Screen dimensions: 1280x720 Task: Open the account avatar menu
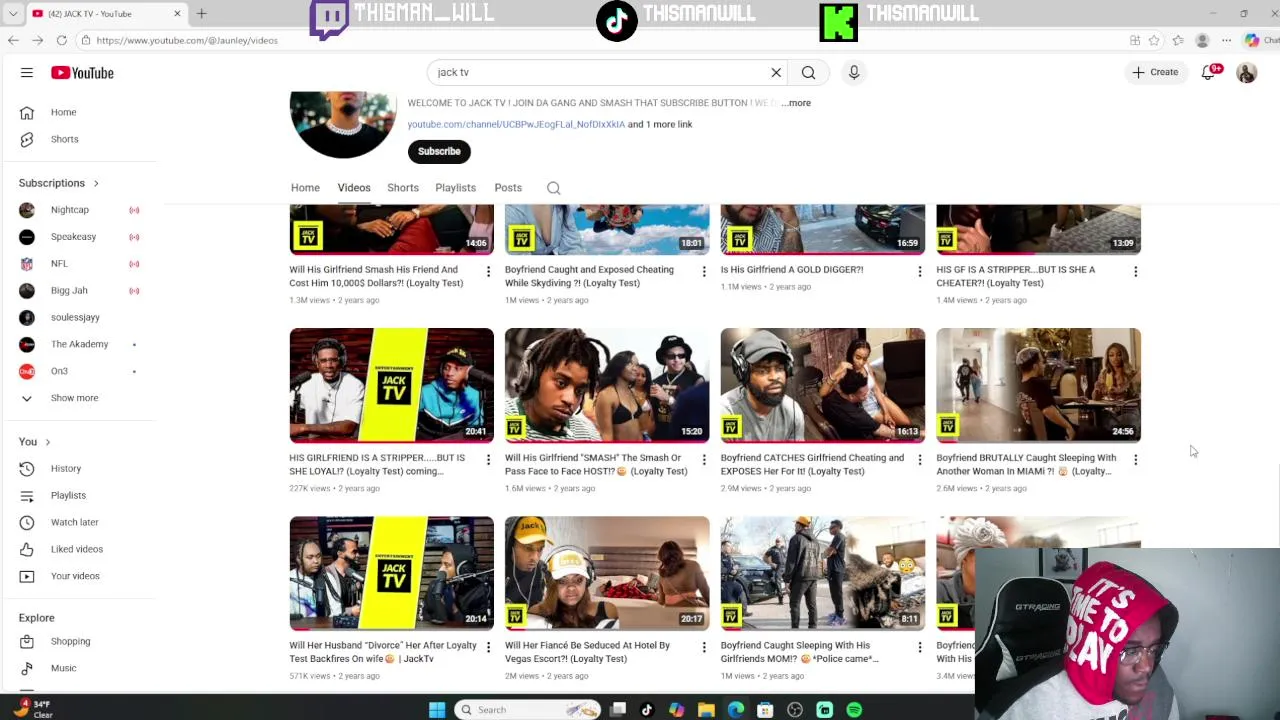pyautogui.click(x=1246, y=73)
